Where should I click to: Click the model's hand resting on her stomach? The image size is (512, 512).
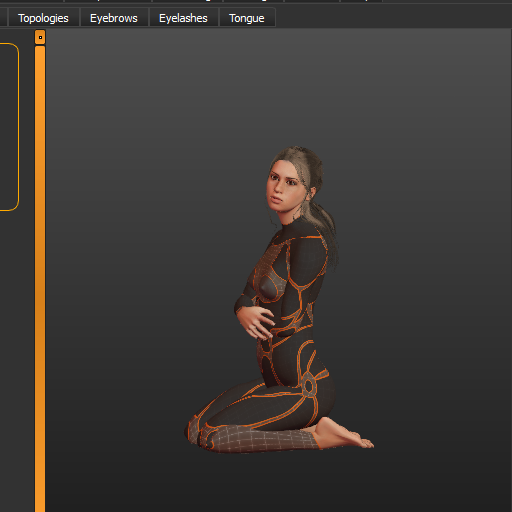tap(256, 322)
